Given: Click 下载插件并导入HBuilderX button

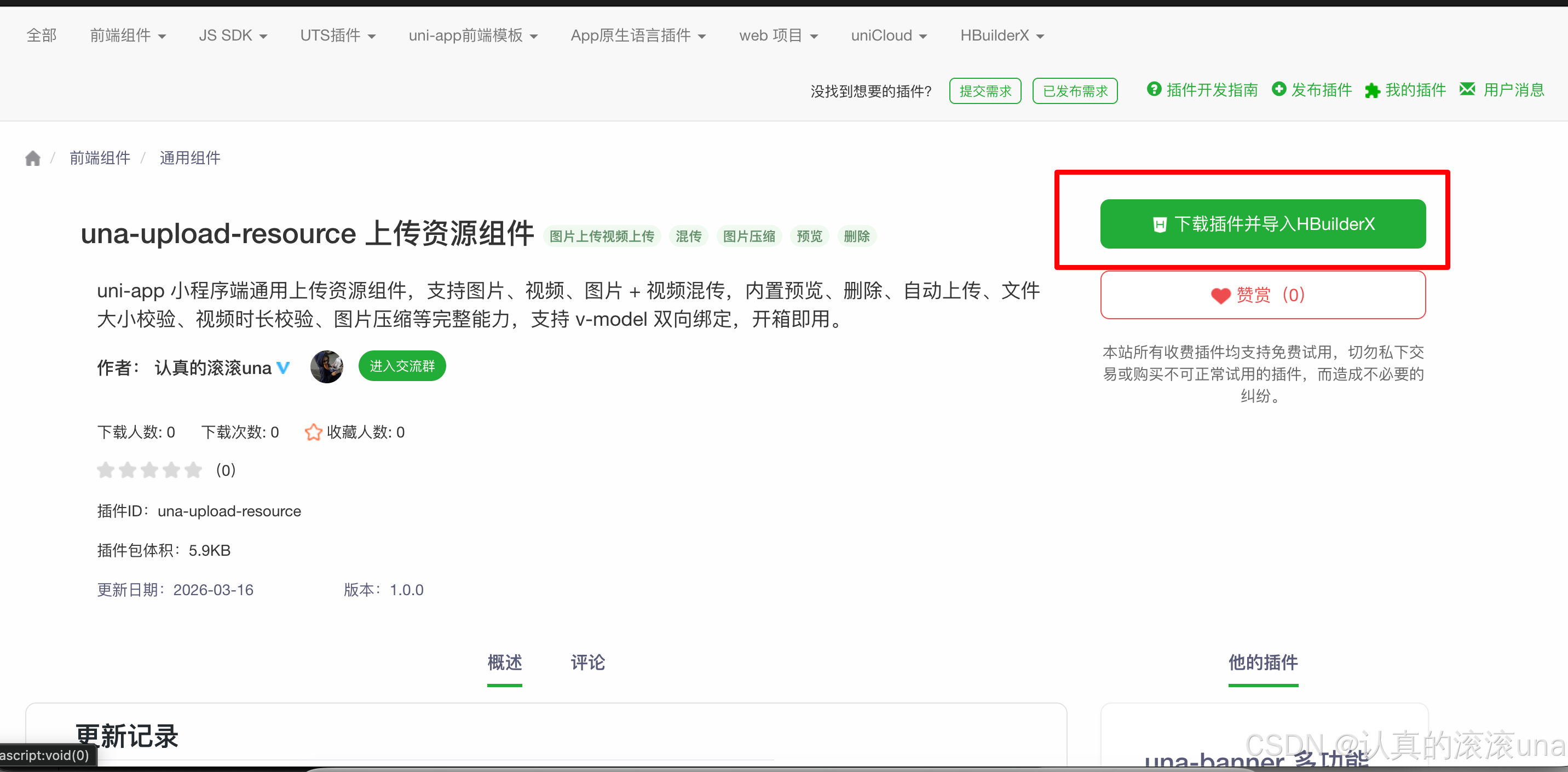Looking at the screenshot, I should (x=1263, y=224).
